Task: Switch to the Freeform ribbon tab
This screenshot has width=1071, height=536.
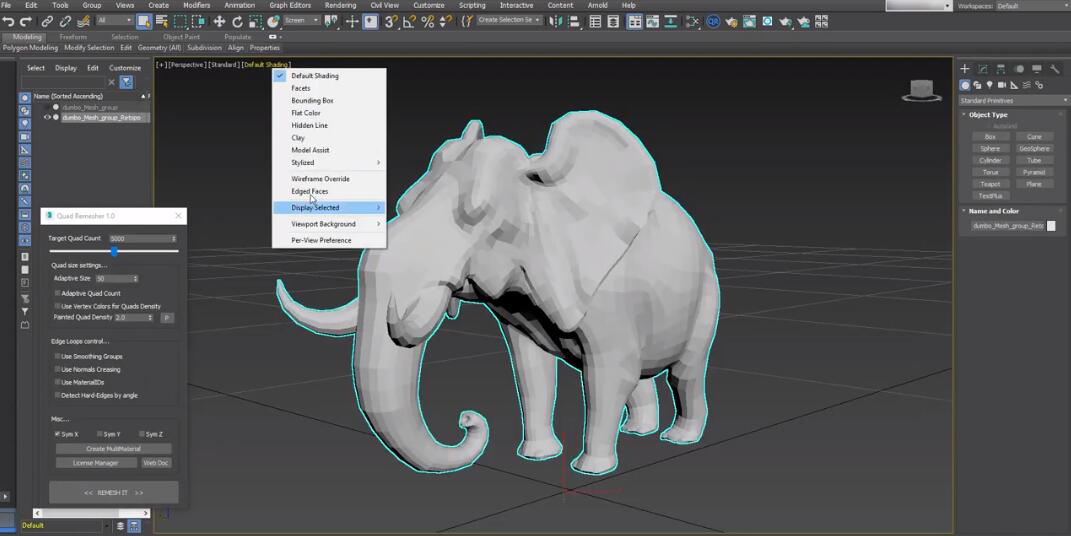Action: point(73,37)
